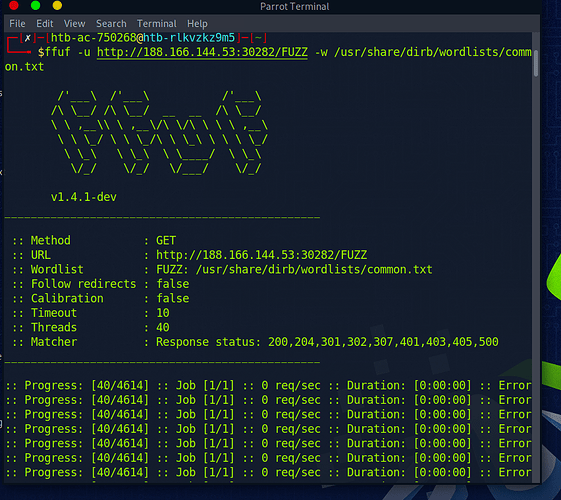The image size is (561, 500).
Task: Click the Parrot Terminal title bar
Action: point(294,6)
